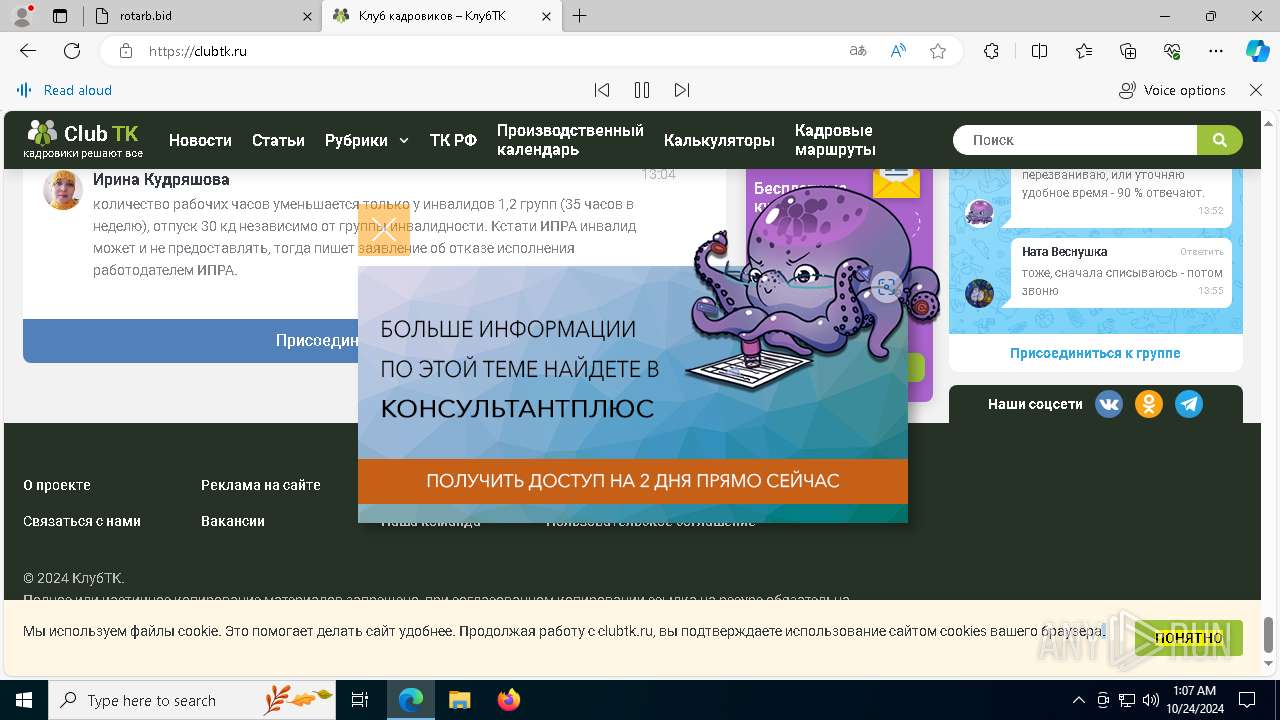
Task: Submit search with green magnifier button
Action: (1220, 140)
